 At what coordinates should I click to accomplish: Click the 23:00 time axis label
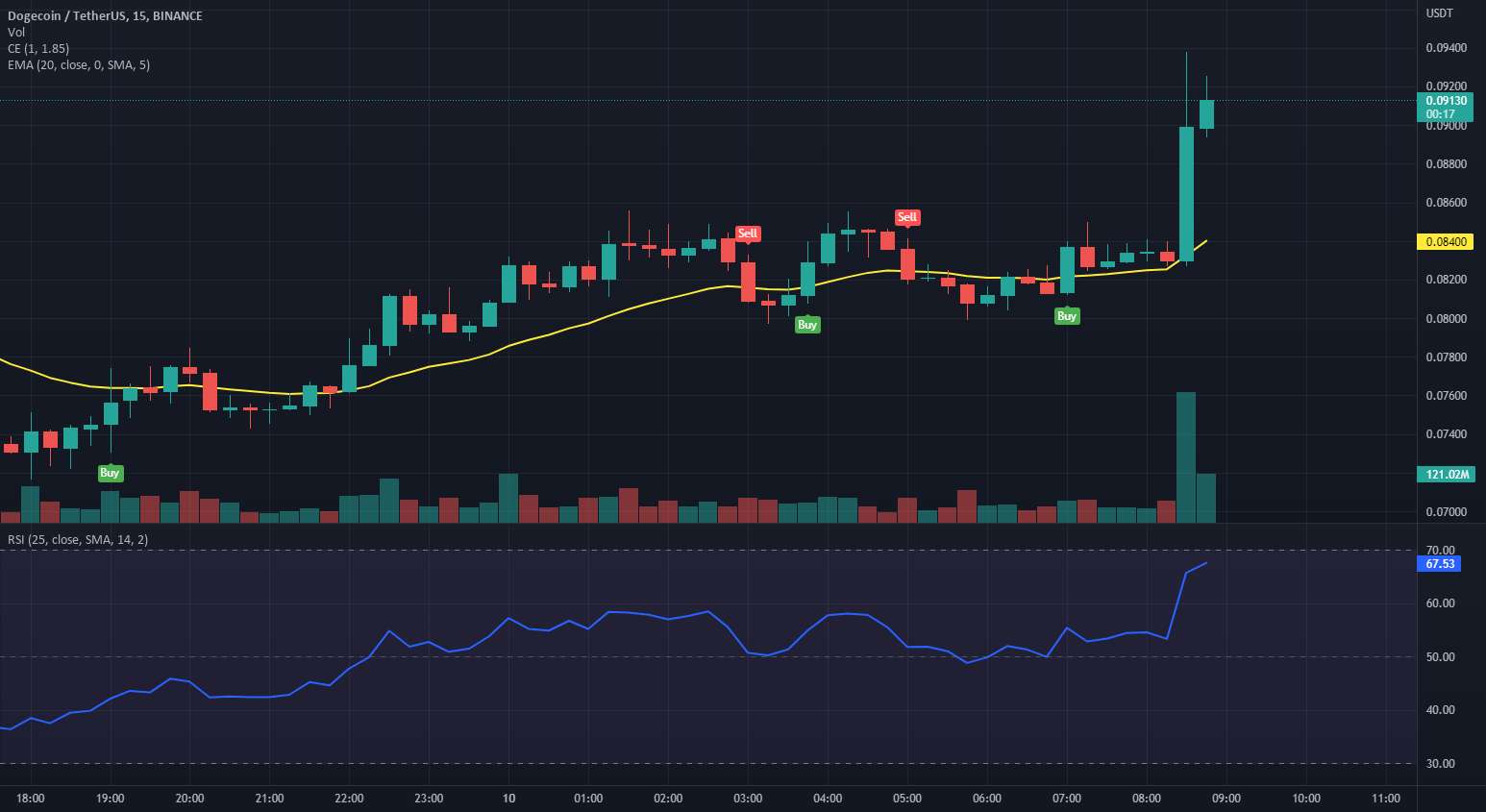coord(430,799)
